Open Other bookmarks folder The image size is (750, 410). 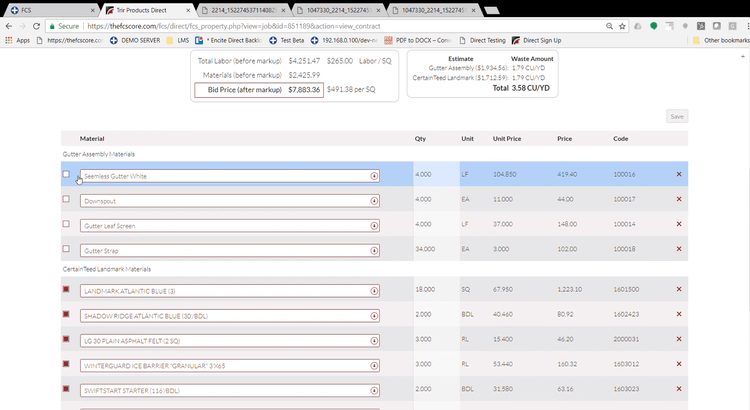721,40
